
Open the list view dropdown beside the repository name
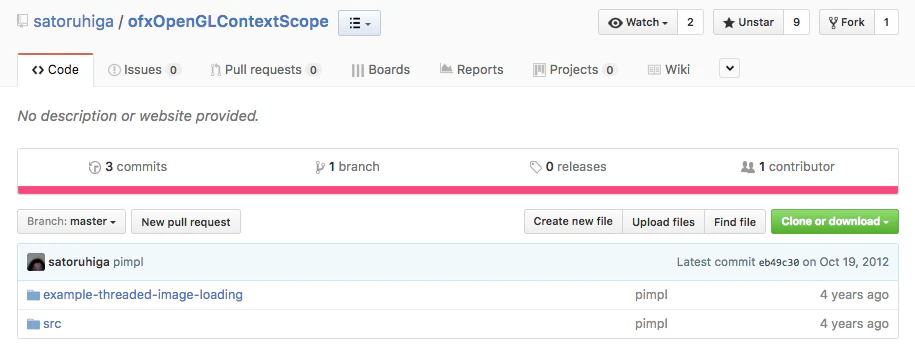359,23
